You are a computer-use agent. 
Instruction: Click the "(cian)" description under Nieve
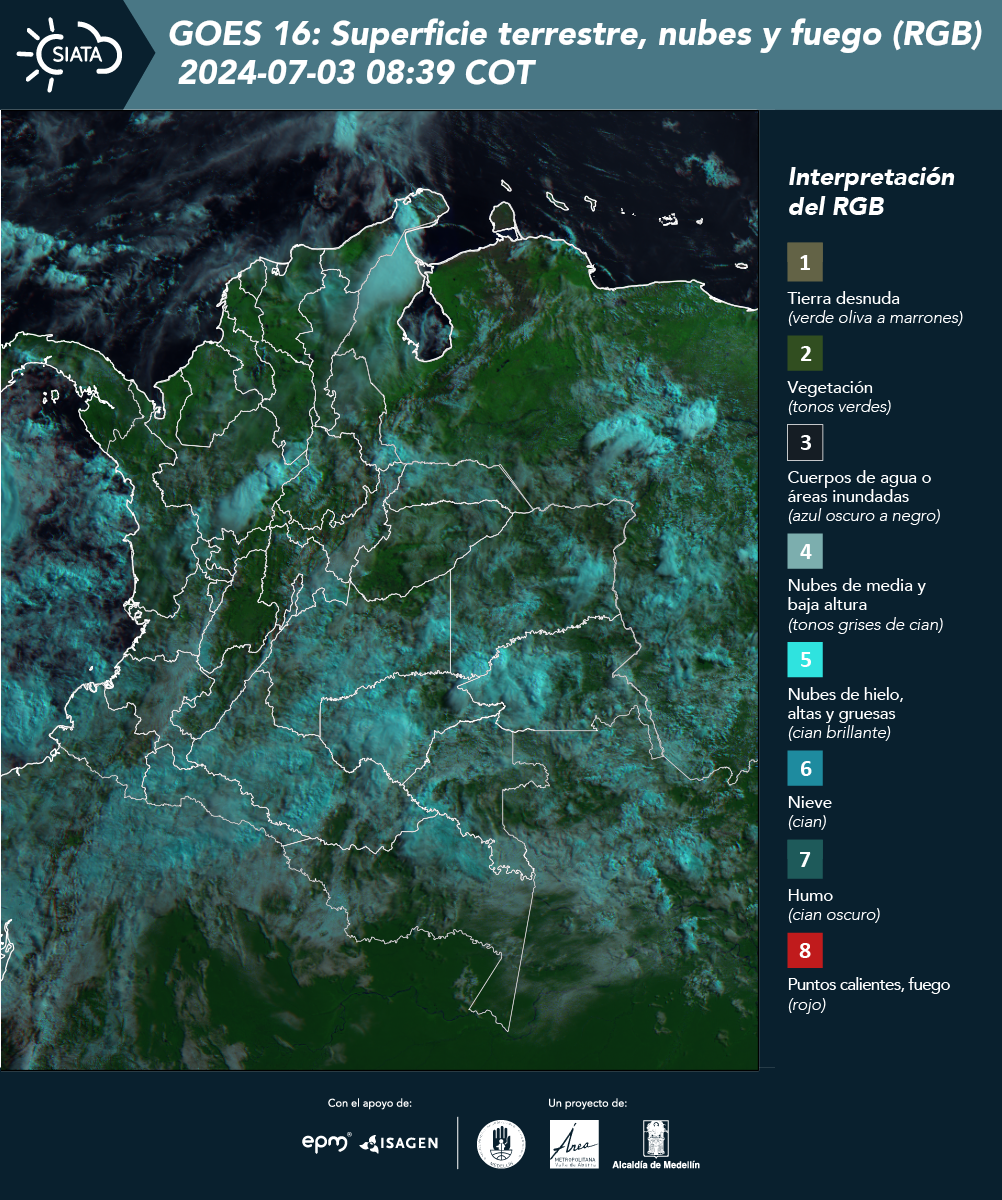(807, 823)
